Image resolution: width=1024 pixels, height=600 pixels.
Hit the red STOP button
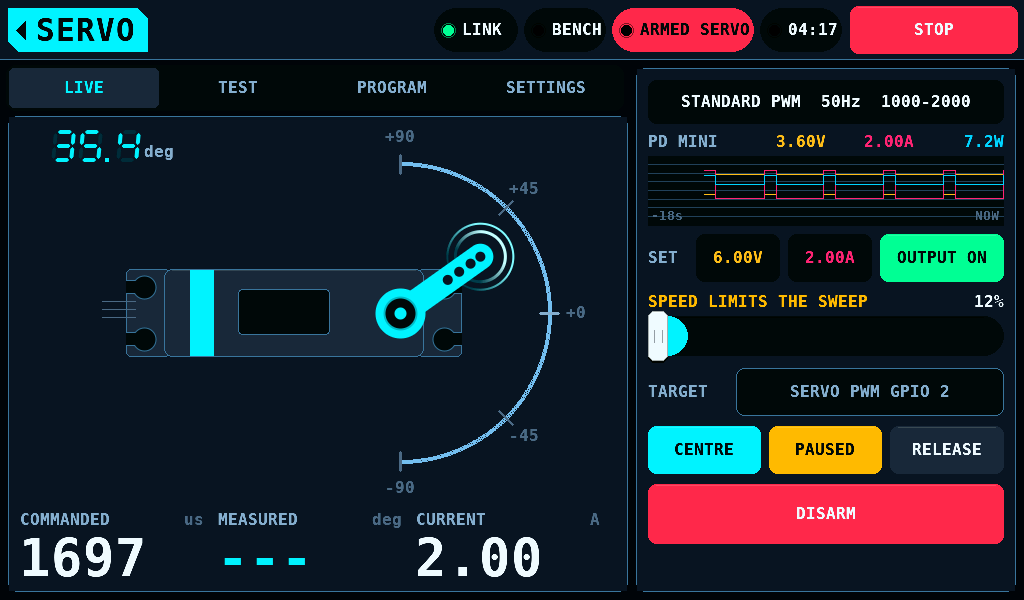coord(934,30)
